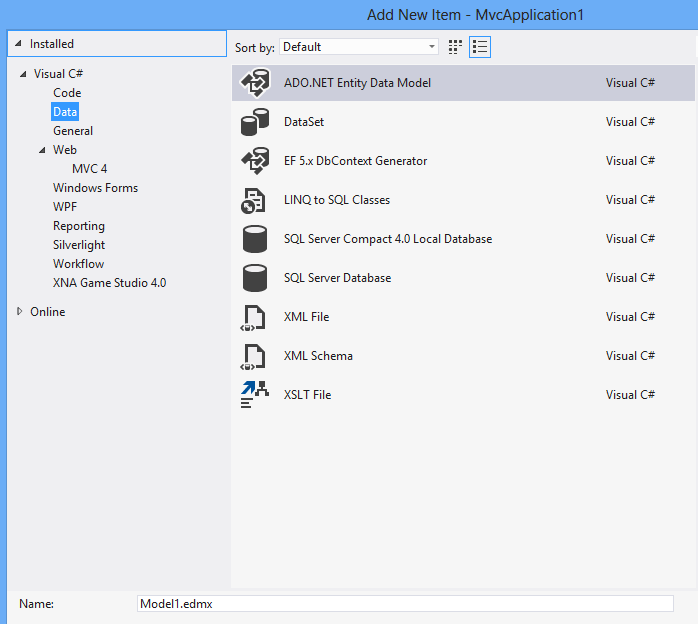
Task: Select the Data category
Action: 65,112
